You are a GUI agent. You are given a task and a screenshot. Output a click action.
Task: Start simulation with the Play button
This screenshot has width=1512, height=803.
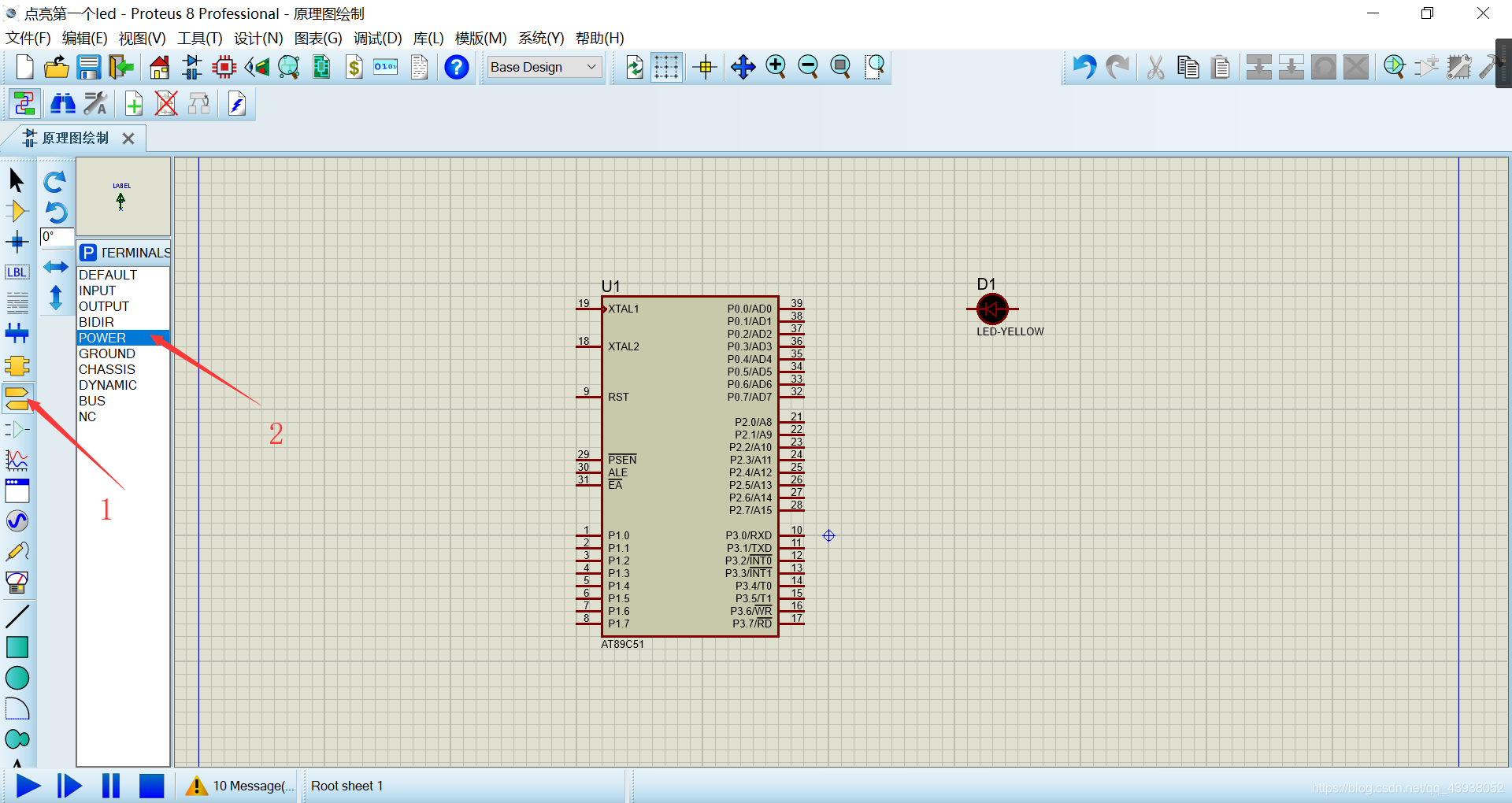[x=28, y=786]
